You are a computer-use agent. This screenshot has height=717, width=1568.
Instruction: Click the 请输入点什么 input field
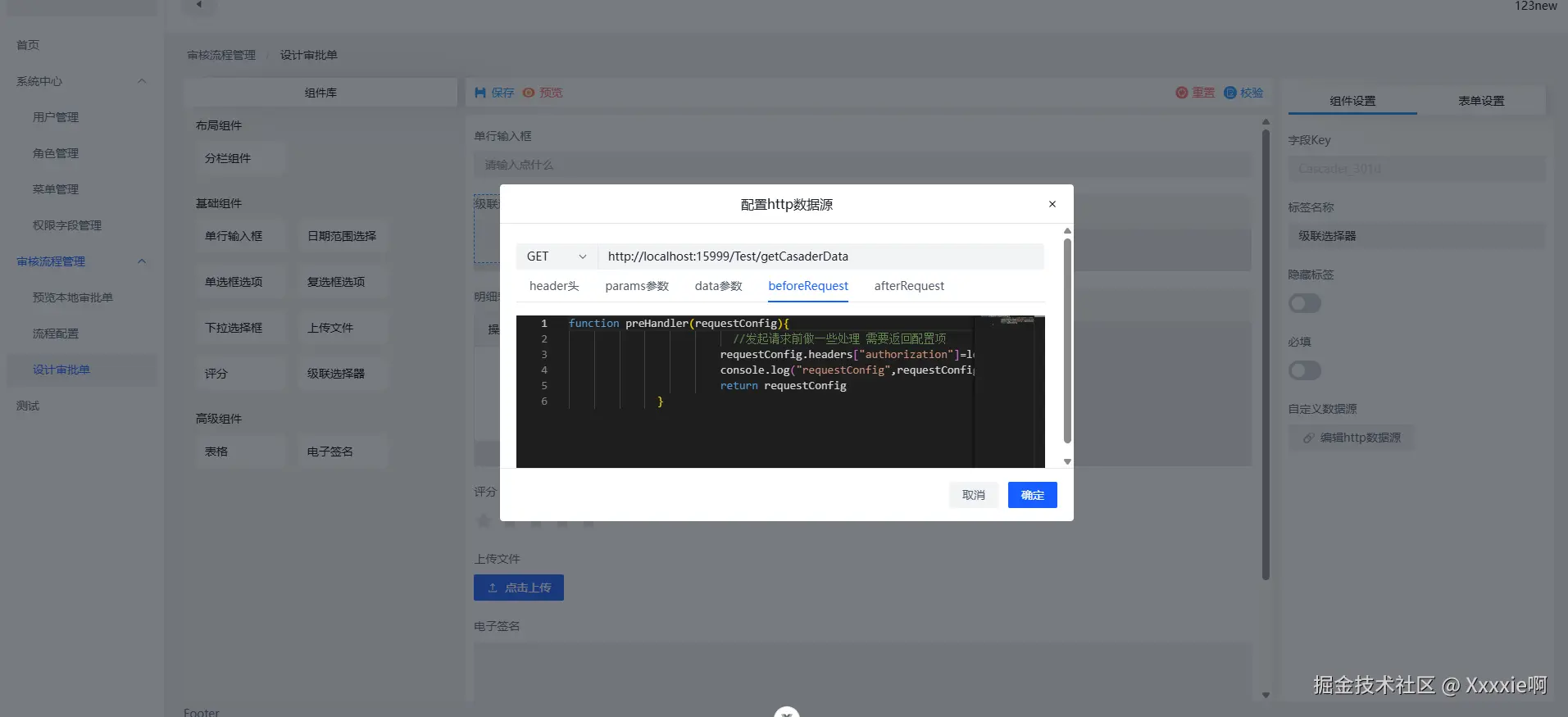[x=862, y=165]
